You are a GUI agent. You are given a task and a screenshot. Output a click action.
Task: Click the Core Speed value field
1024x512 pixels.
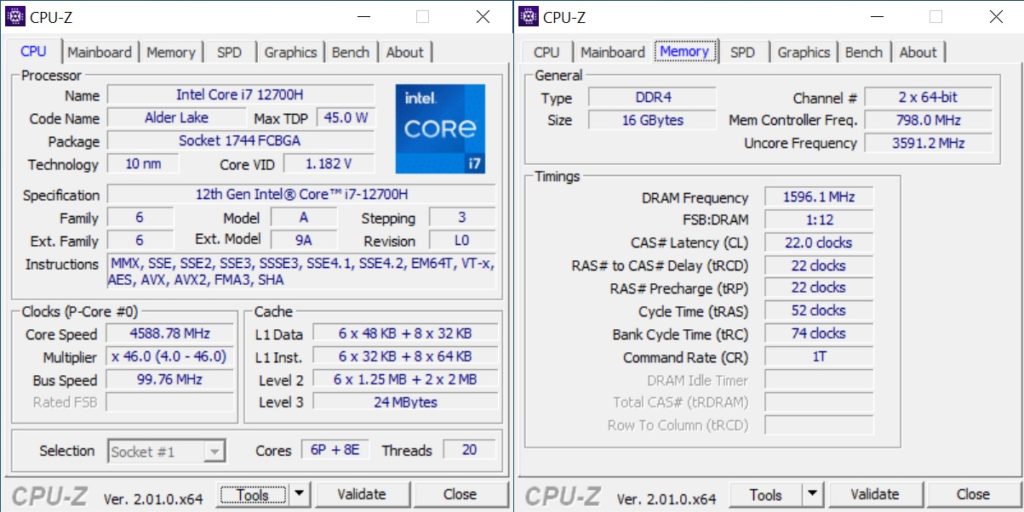coord(171,334)
